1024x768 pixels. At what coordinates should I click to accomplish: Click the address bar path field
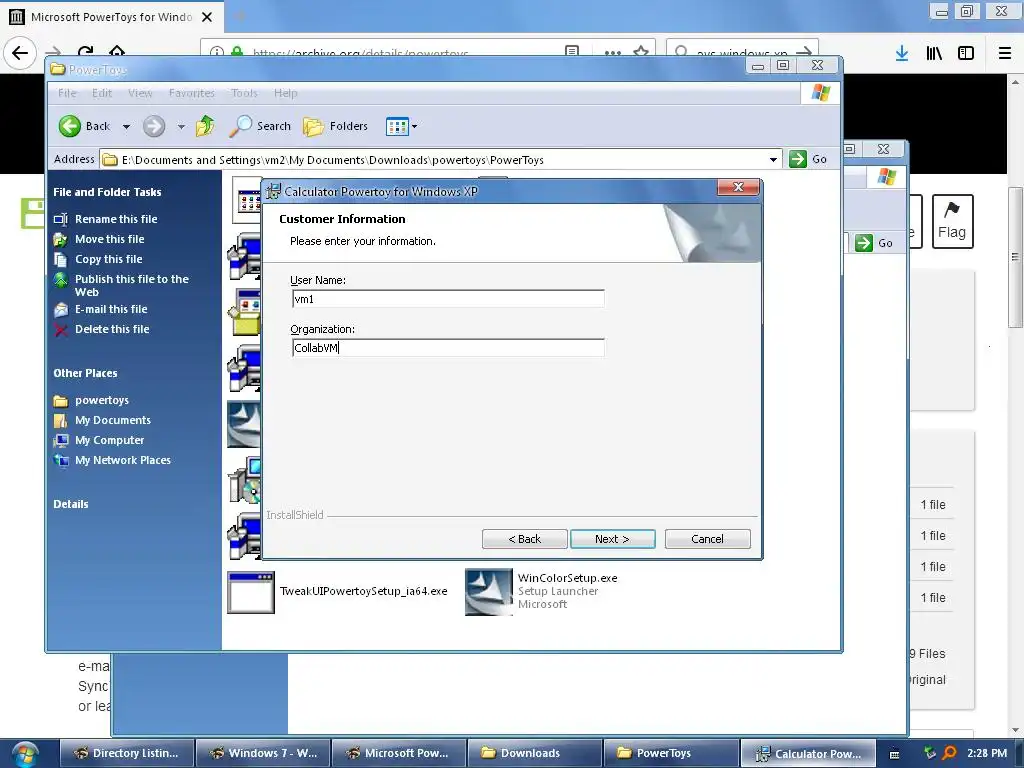(x=434, y=159)
